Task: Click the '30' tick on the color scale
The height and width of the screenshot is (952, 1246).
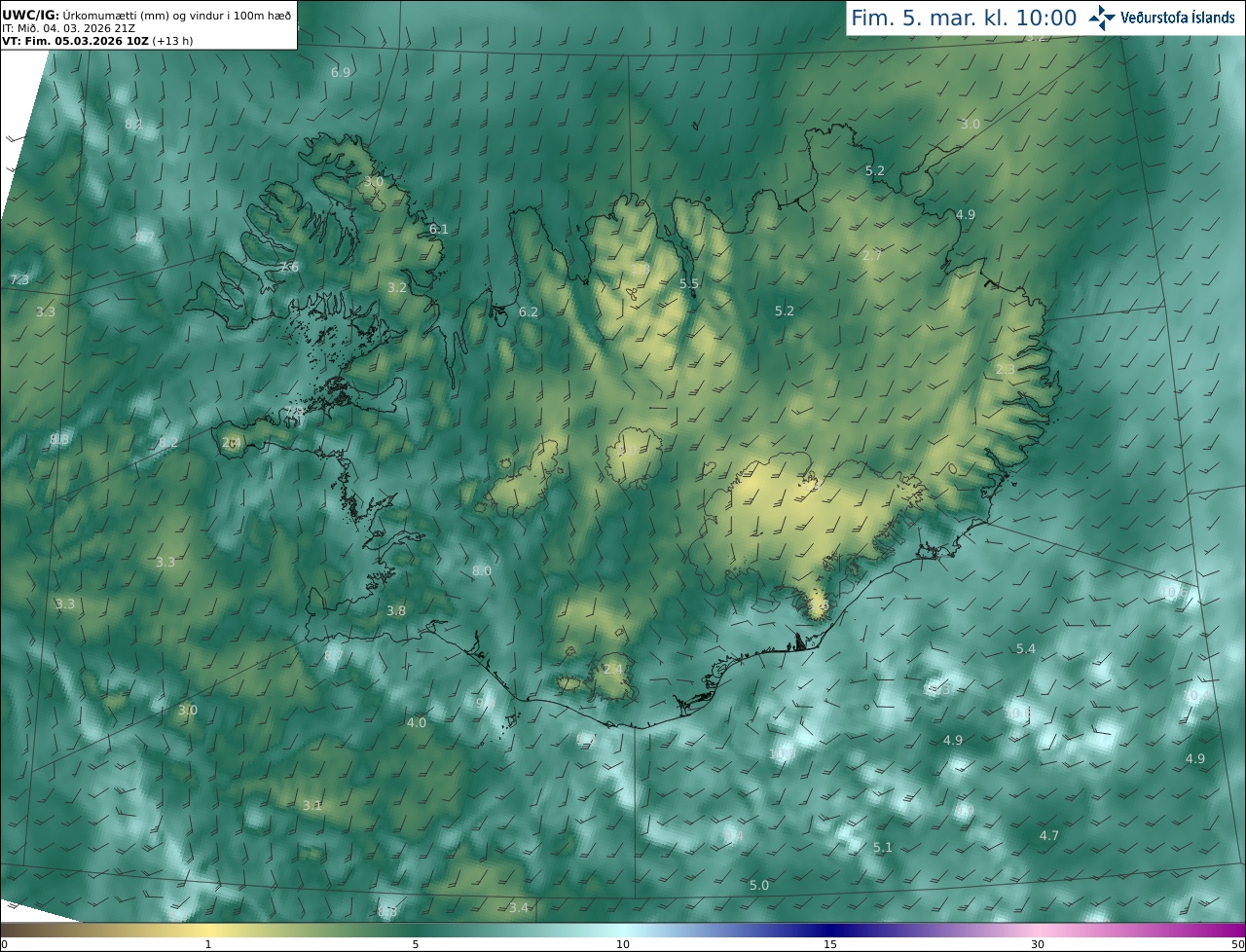Action: pyautogui.click(x=1038, y=944)
